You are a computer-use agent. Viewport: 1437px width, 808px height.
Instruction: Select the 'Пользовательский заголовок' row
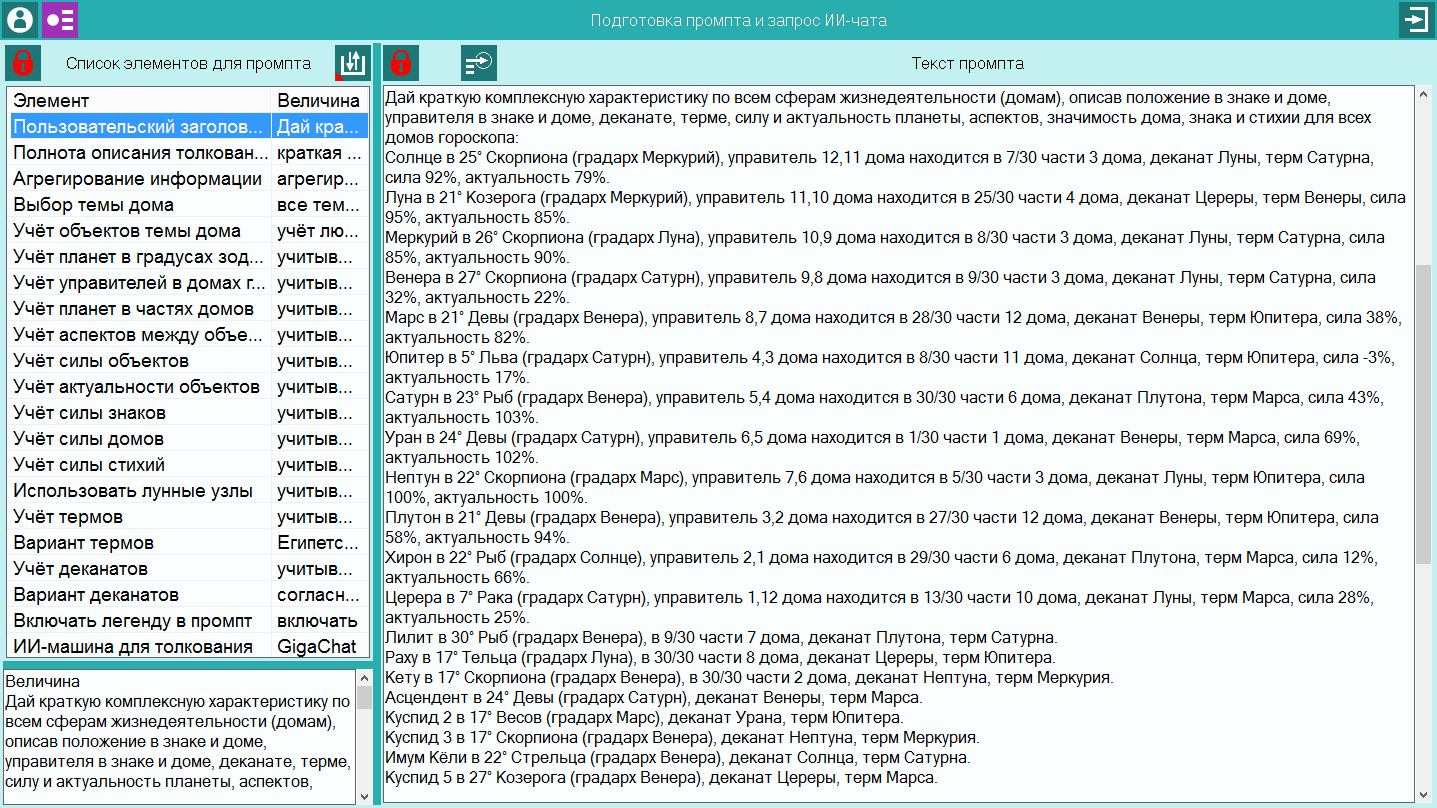[140, 127]
